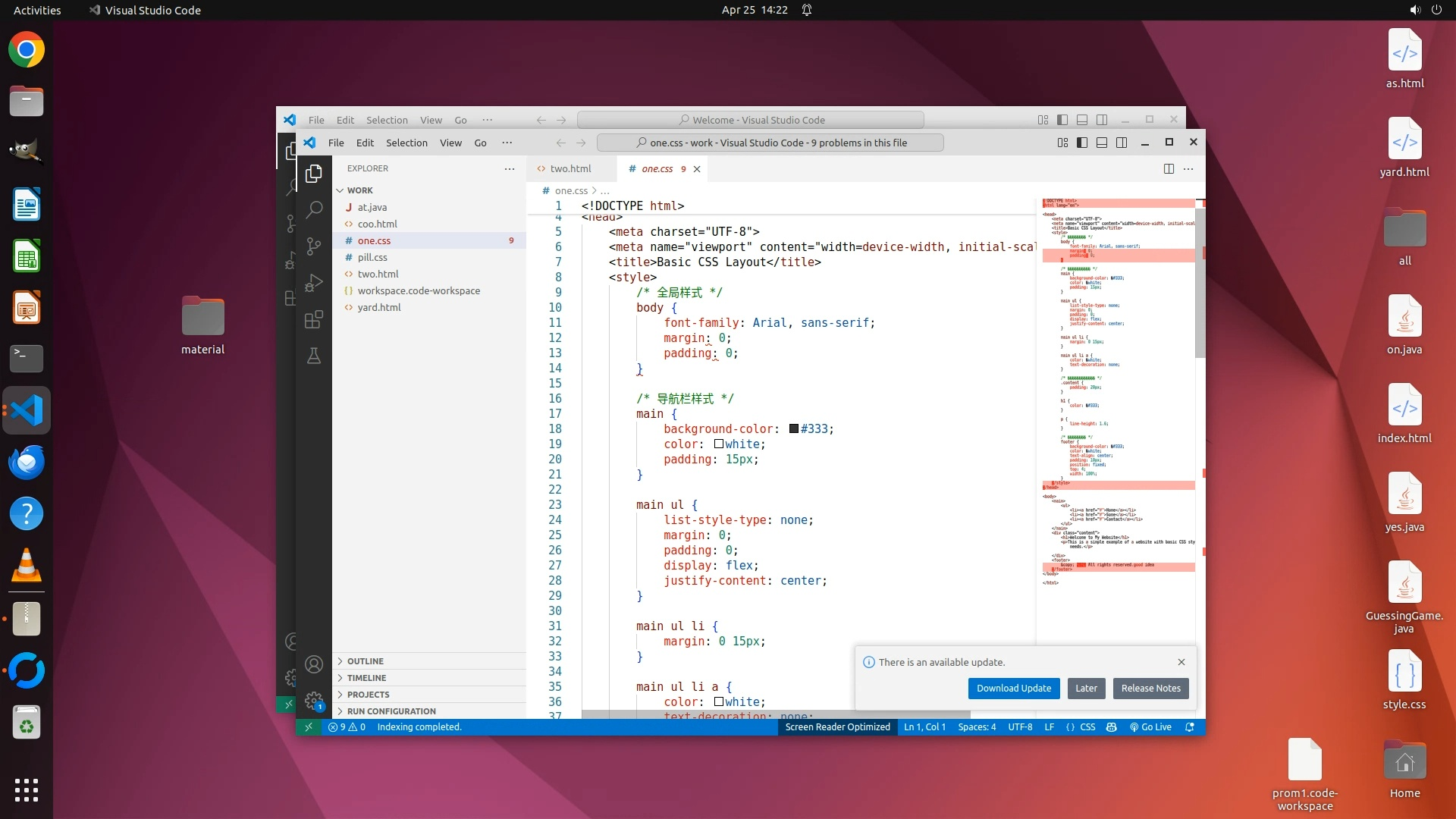
Task: Open the Selection menu
Action: point(406,143)
